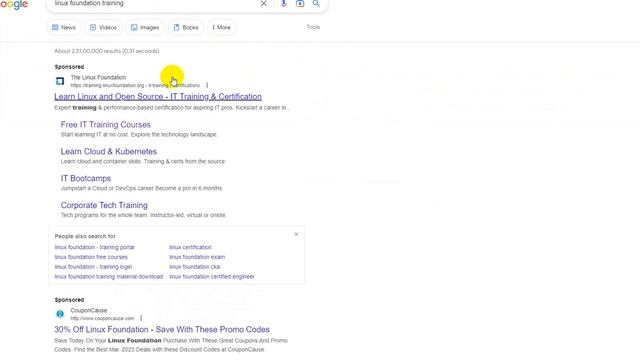Switch to the News tab
The width and height of the screenshot is (640, 360).
[64, 27]
